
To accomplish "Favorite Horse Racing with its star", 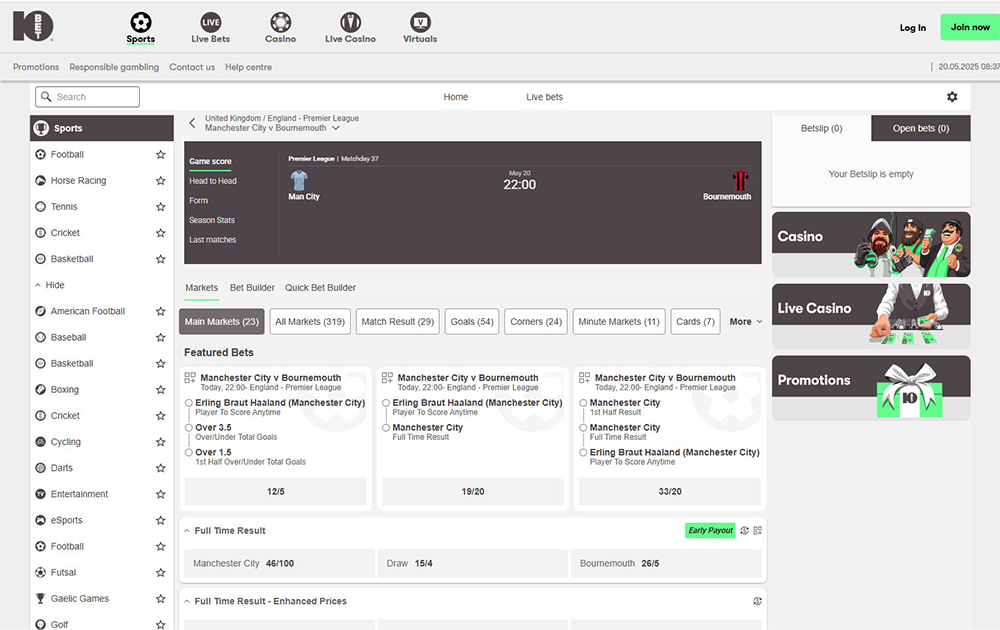I will point(161,180).
